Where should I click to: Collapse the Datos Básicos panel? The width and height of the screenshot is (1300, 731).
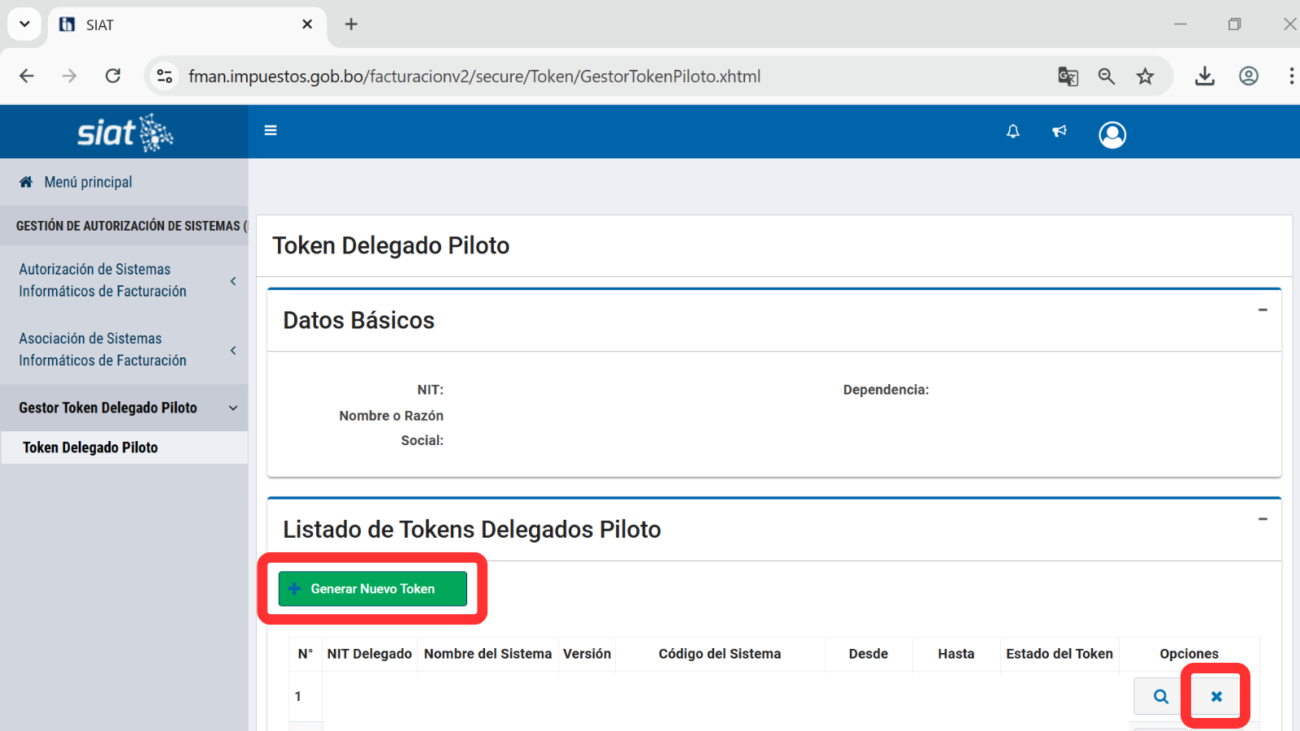[x=1262, y=310]
